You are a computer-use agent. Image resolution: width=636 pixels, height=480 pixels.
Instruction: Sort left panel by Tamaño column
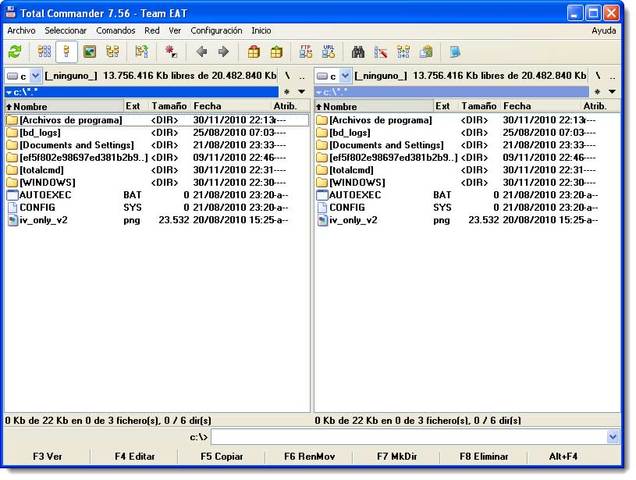(169, 106)
